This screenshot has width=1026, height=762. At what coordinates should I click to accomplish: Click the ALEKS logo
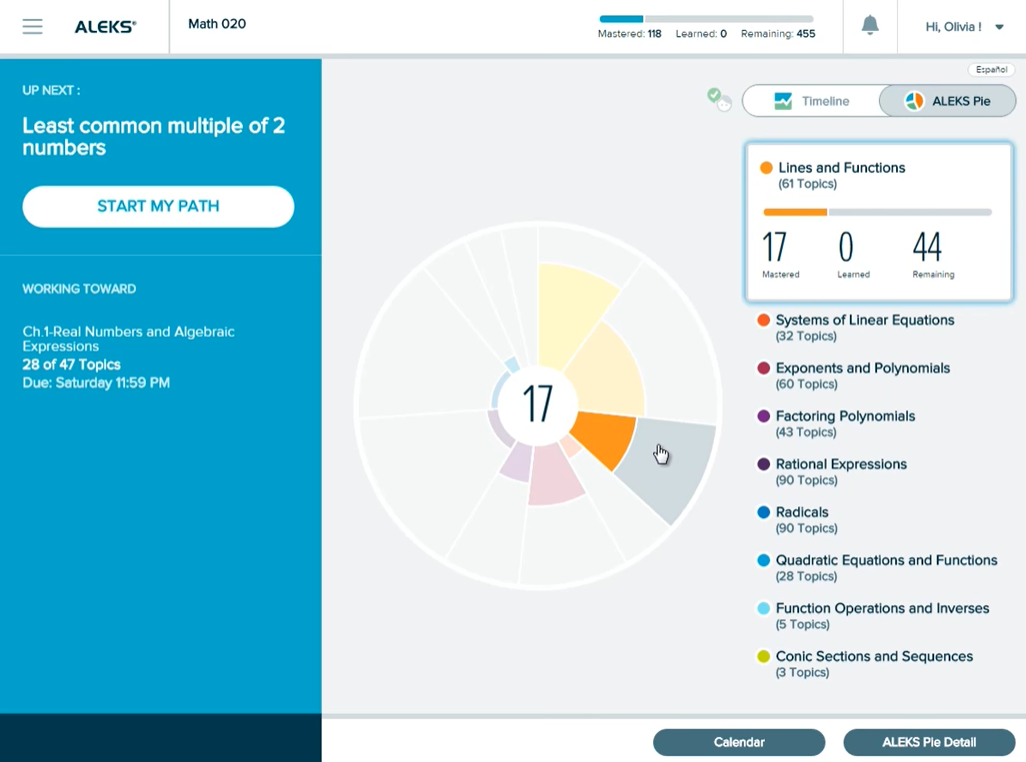[105, 27]
